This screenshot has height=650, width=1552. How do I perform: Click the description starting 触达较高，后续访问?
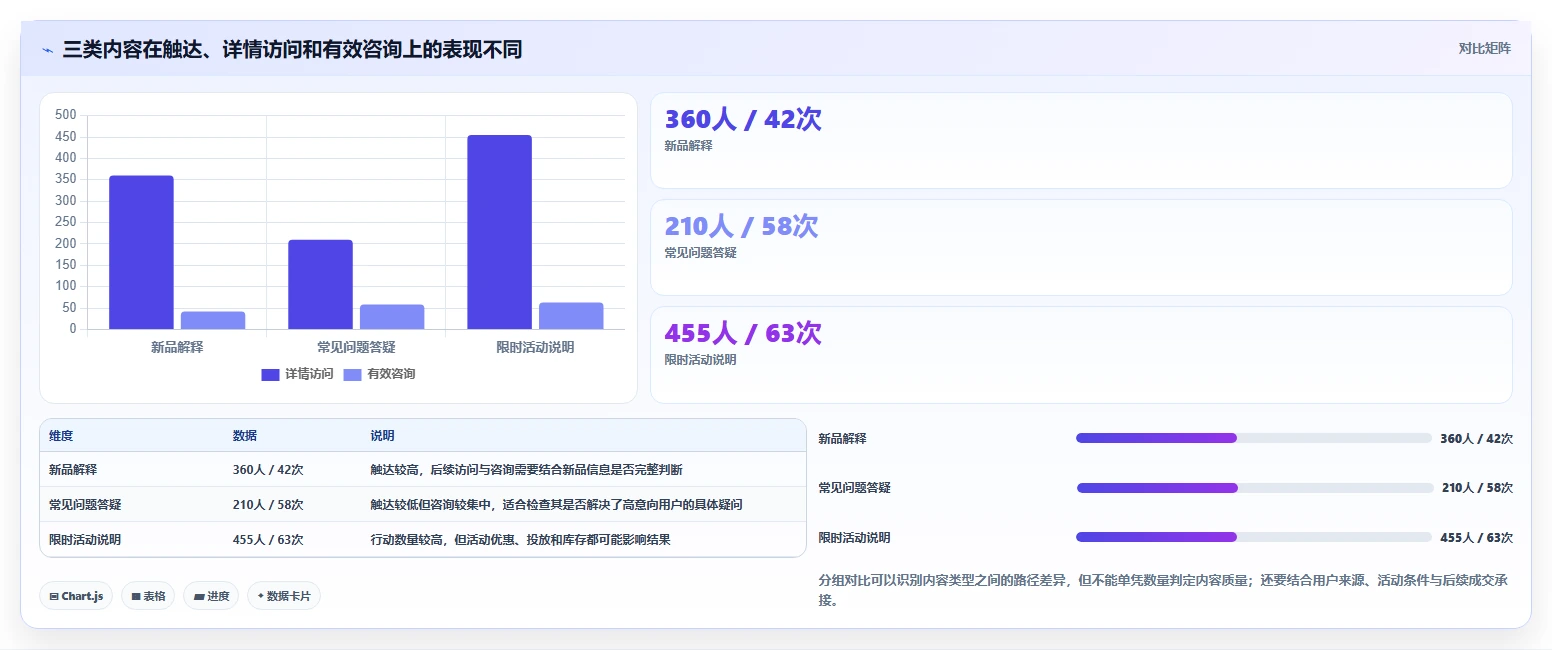click(x=526, y=470)
